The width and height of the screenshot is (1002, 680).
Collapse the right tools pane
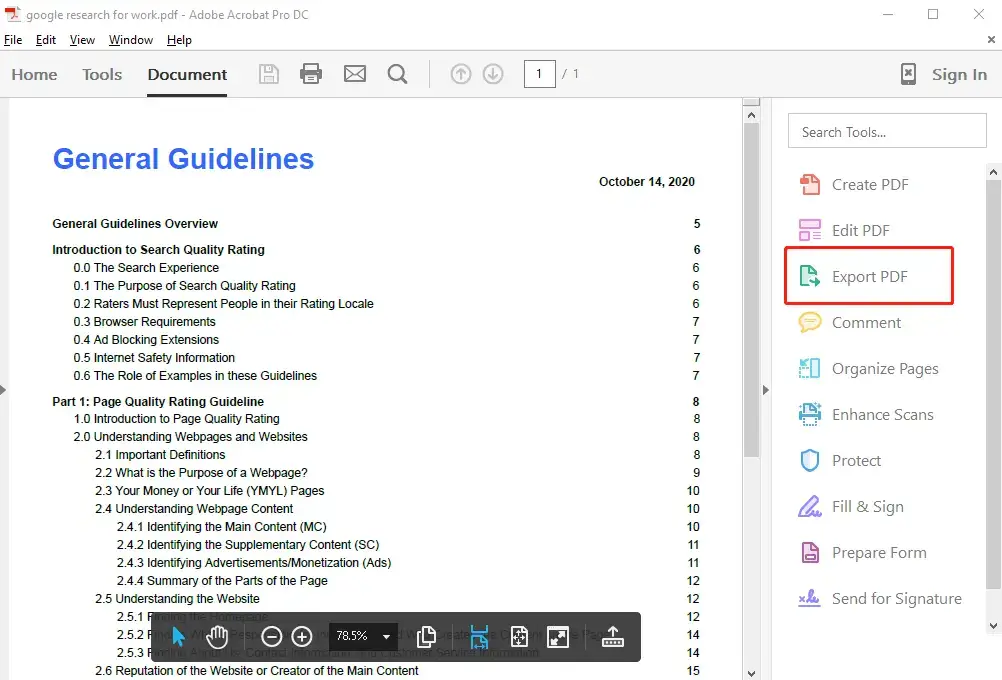[x=766, y=389]
